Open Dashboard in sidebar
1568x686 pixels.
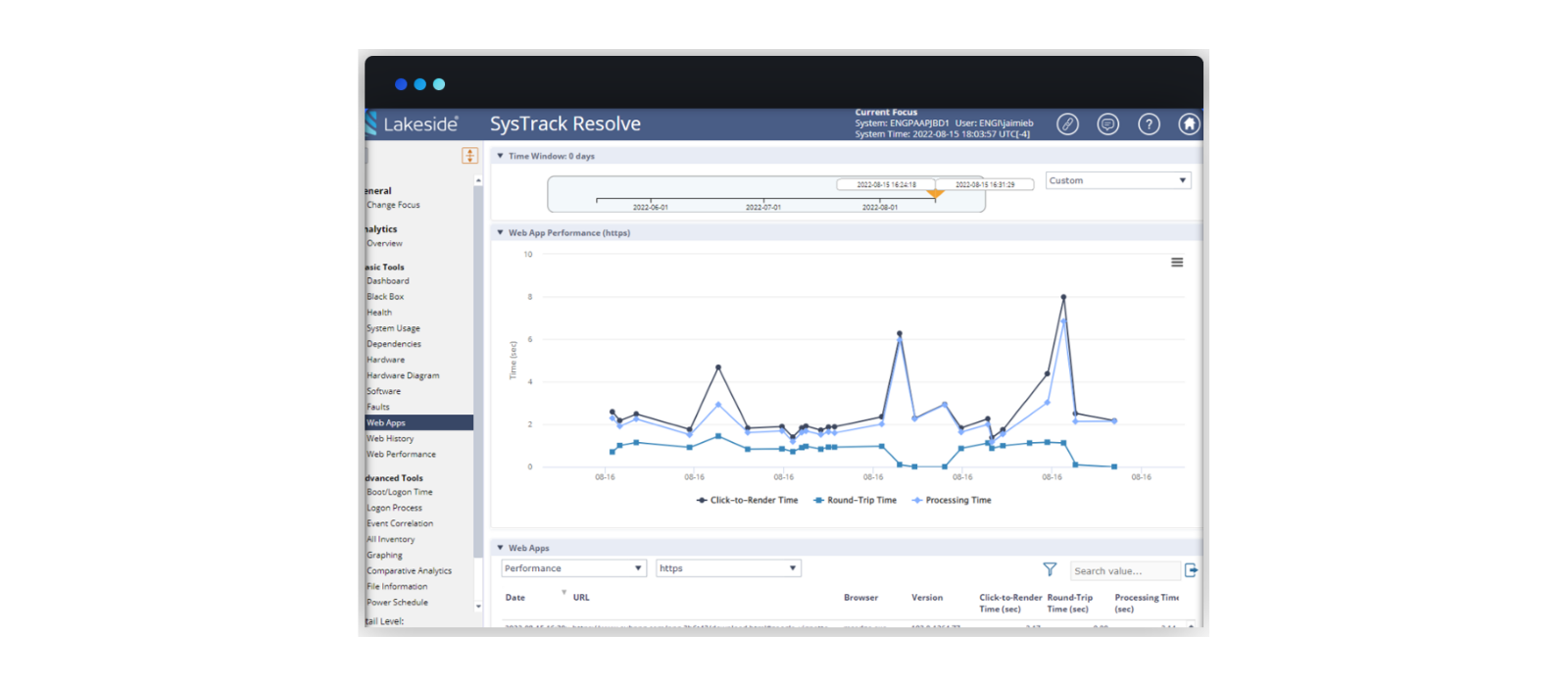388,281
